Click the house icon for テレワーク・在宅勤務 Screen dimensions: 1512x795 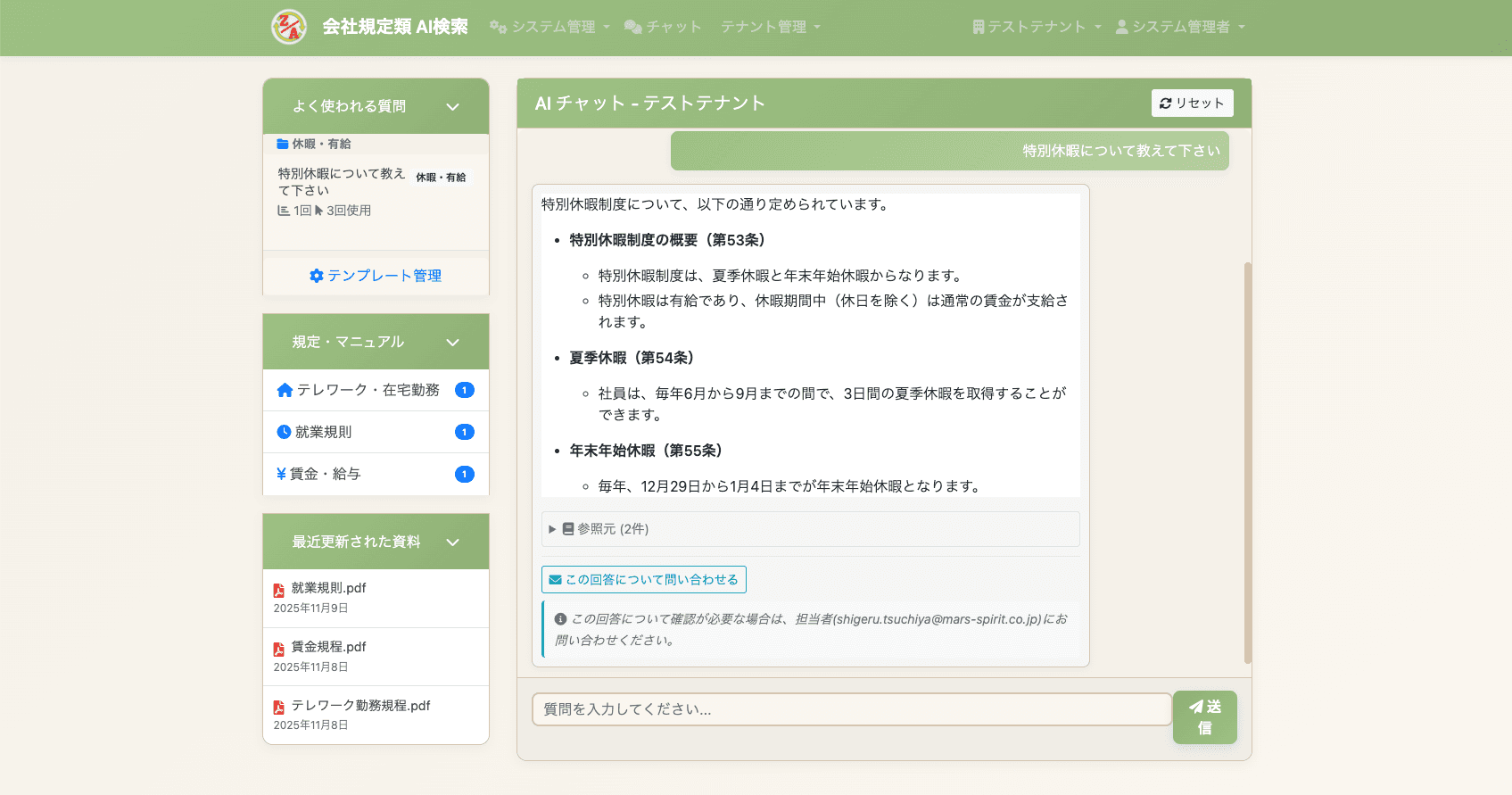285,390
